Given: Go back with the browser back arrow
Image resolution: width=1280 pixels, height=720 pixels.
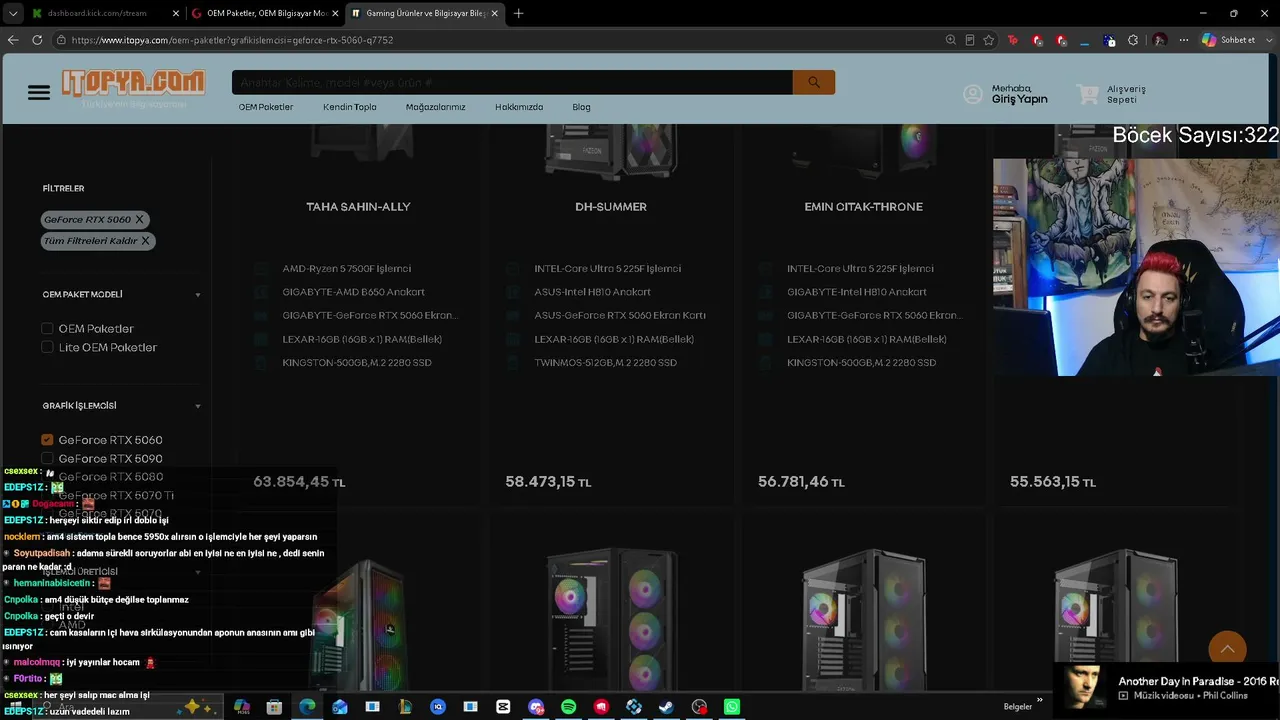Looking at the screenshot, I should pyautogui.click(x=13, y=40).
